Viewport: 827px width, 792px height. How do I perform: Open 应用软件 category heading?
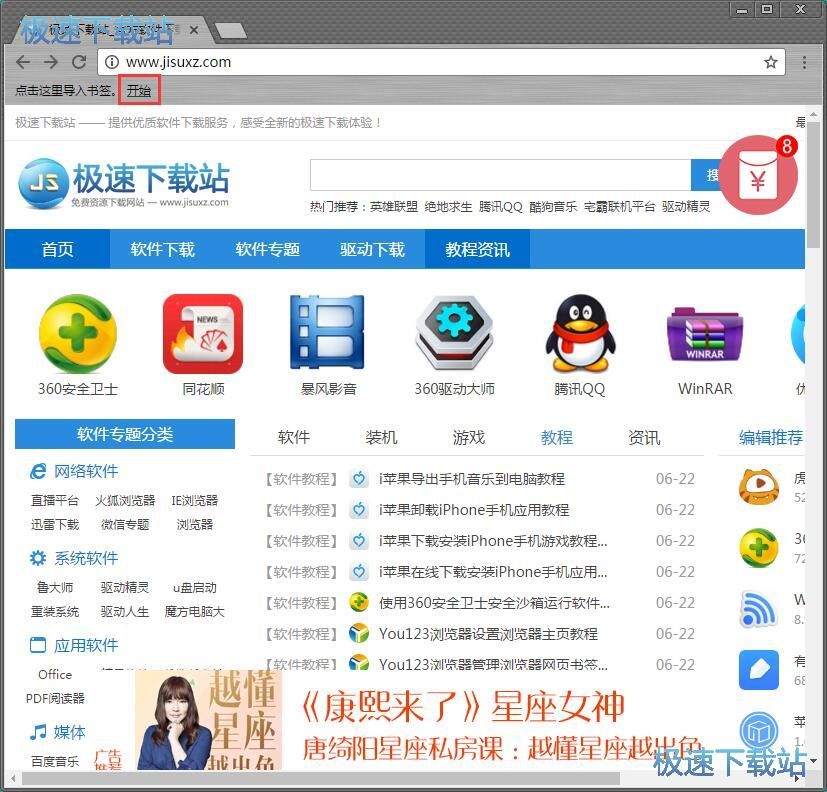tap(86, 645)
